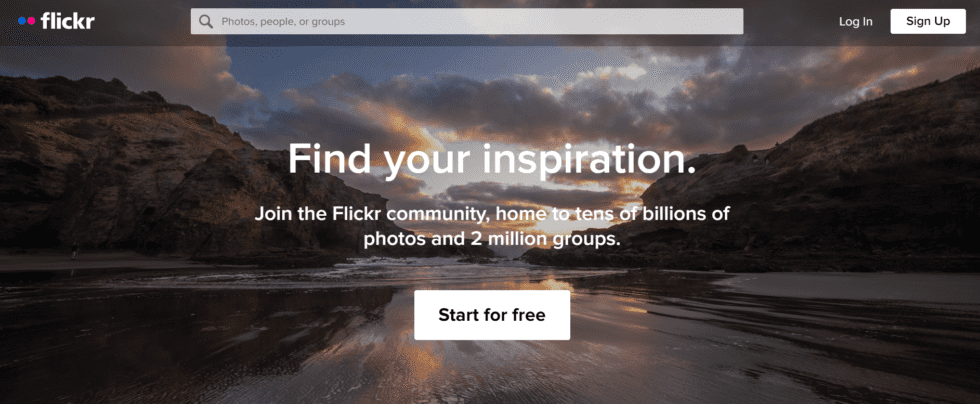Click the pink dot in Flickr logo
Image resolution: width=980 pixels, height=404 pixels.
click(x=32, y=21)
